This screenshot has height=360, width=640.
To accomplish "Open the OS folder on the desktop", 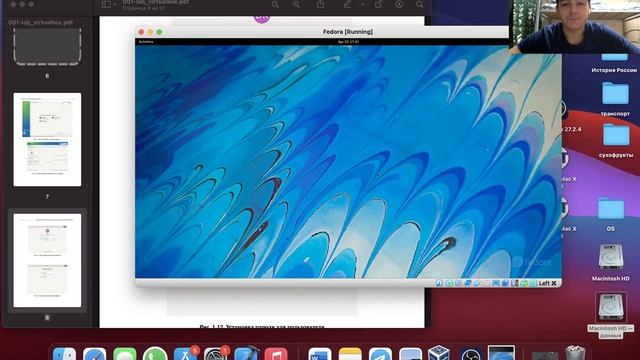I will pyautogui.click(x=611, y=209).
